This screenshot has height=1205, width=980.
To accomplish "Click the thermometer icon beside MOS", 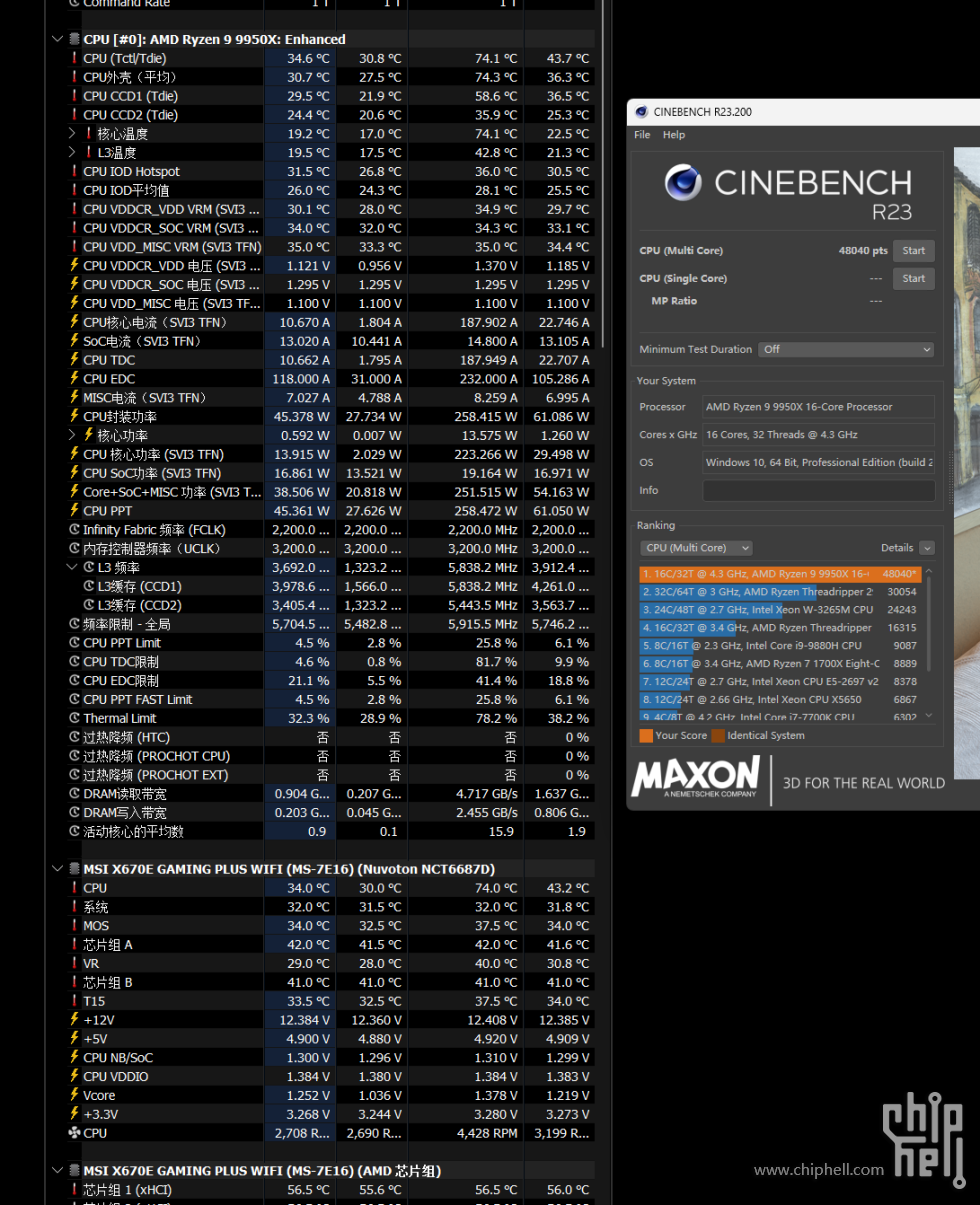I will (74, 926).
